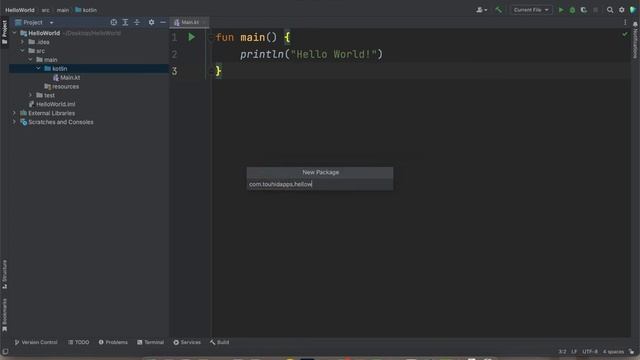The height and width of the screenshot is (360, 640).
Task: Click src breadcrumb in navigation bar
Action: (x=45, y=10)
